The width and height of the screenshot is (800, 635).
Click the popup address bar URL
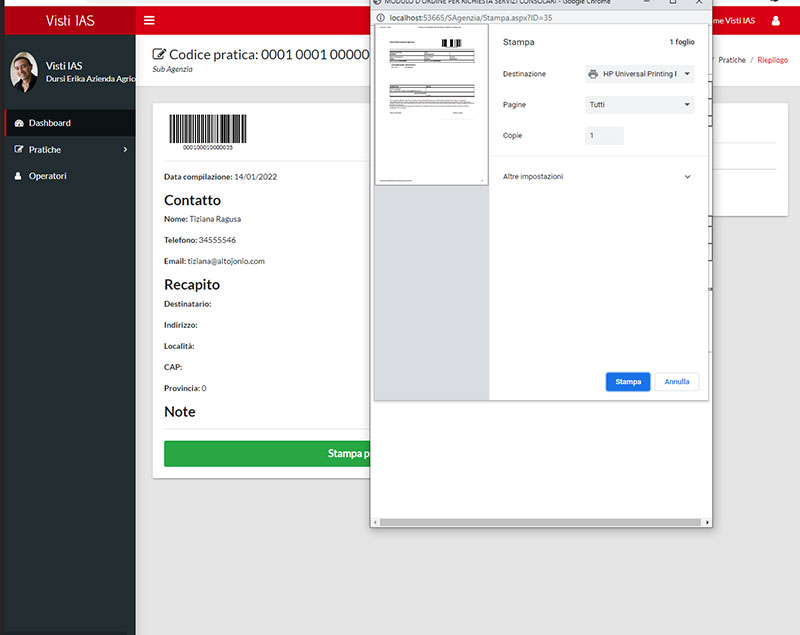tap(470, 18)
